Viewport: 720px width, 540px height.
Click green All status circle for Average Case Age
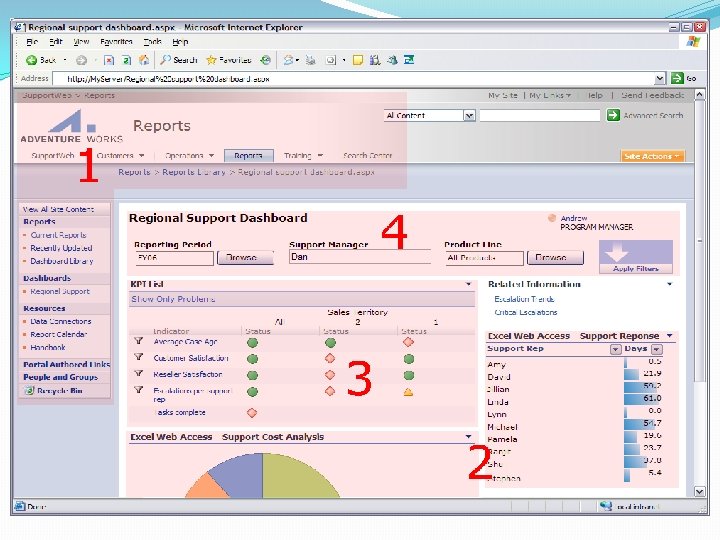pos(253,343)
